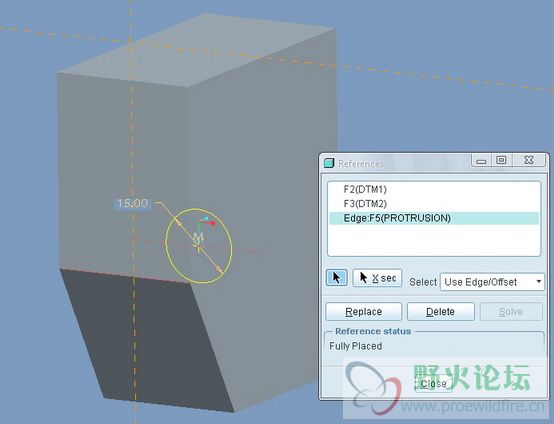Select Edge:F5(PROTRUSION) reference entry

434,218
